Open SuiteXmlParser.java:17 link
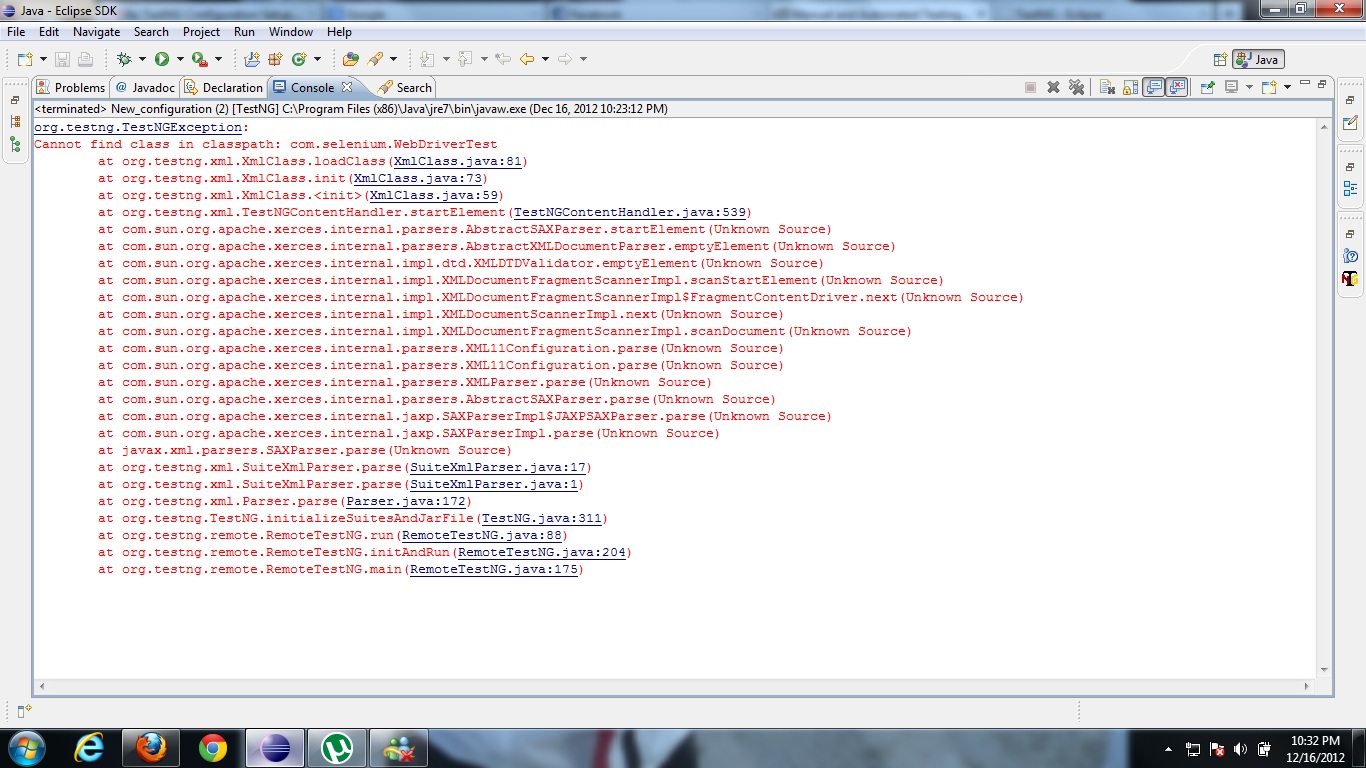 click(x=496, y=467)
